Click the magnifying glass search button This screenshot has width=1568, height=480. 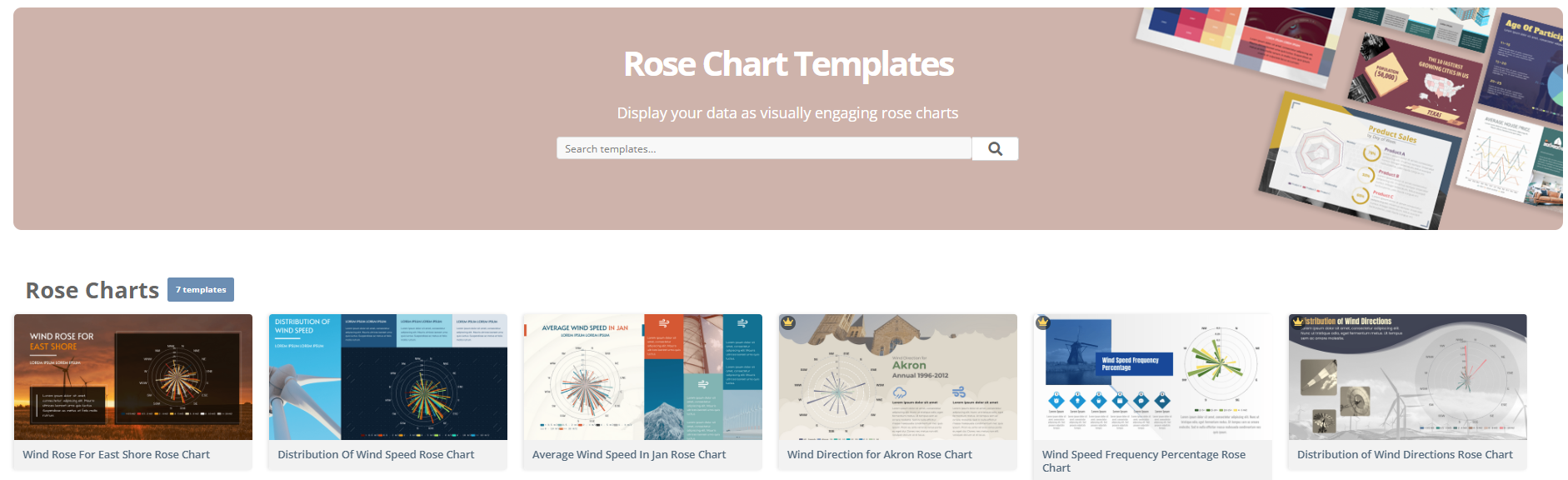pyautogui.click(x=995, y=148)
